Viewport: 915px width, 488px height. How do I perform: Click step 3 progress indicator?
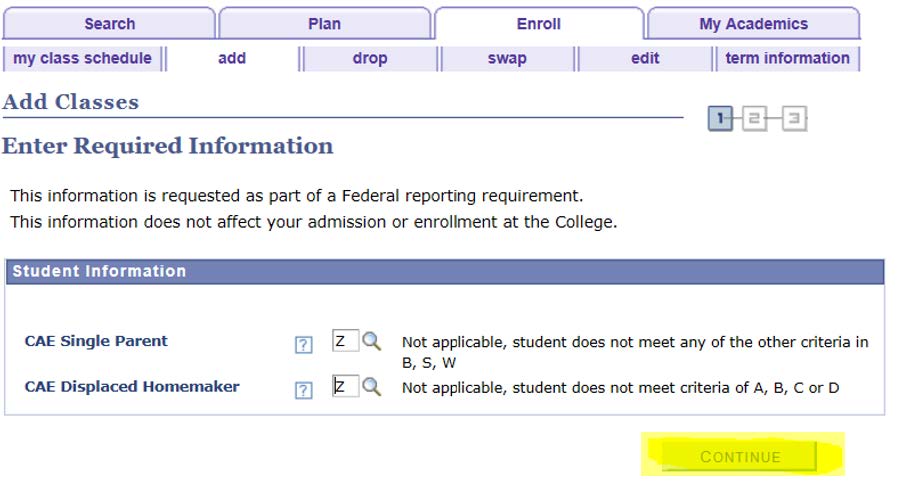coord(794,120)
